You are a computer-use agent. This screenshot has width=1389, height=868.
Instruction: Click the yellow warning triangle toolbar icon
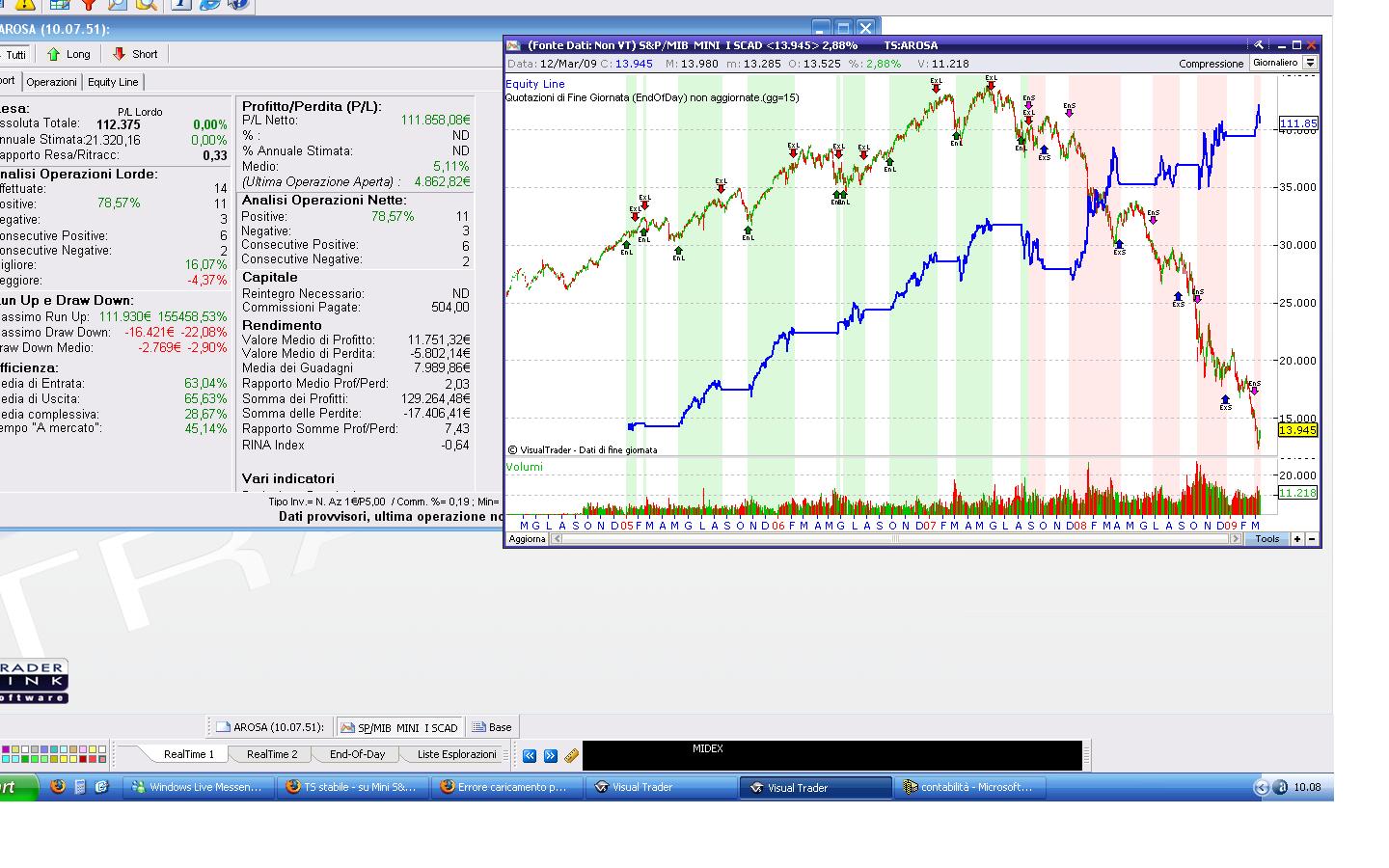pyautogui.click(x=24, y=4)
